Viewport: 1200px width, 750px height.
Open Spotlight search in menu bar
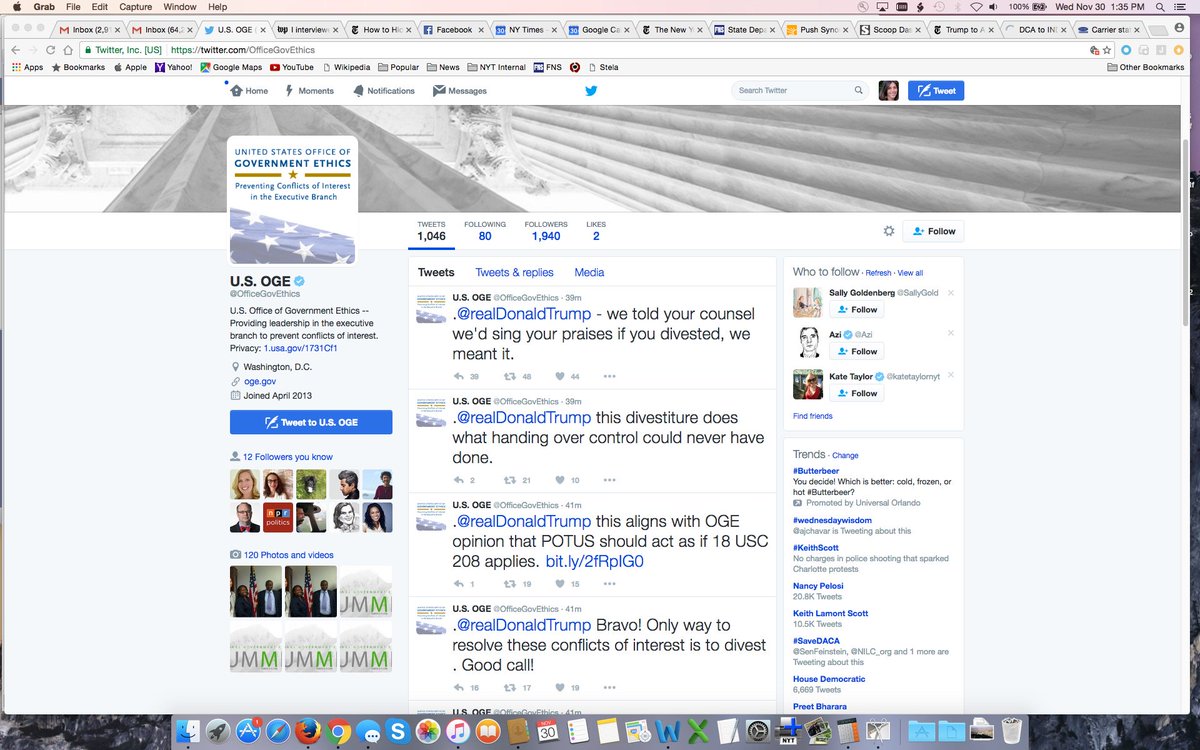click(1160, 7)
